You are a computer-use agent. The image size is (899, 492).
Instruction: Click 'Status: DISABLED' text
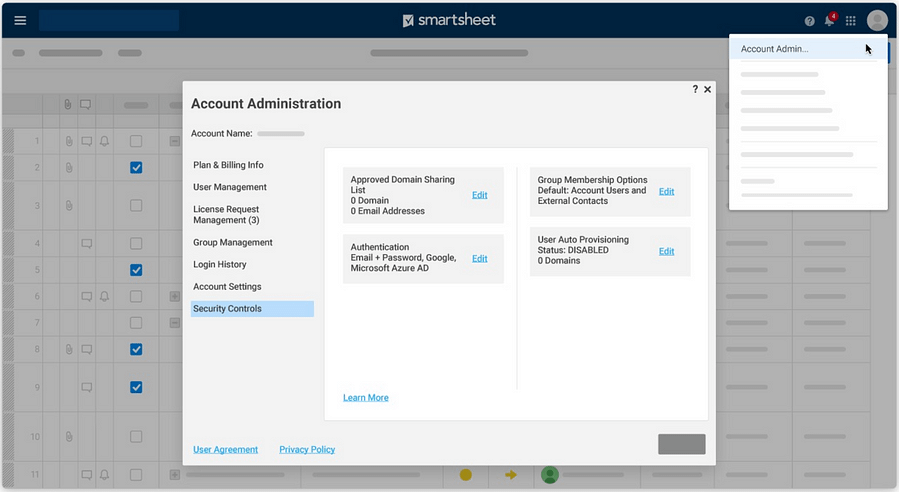[573, 250]
